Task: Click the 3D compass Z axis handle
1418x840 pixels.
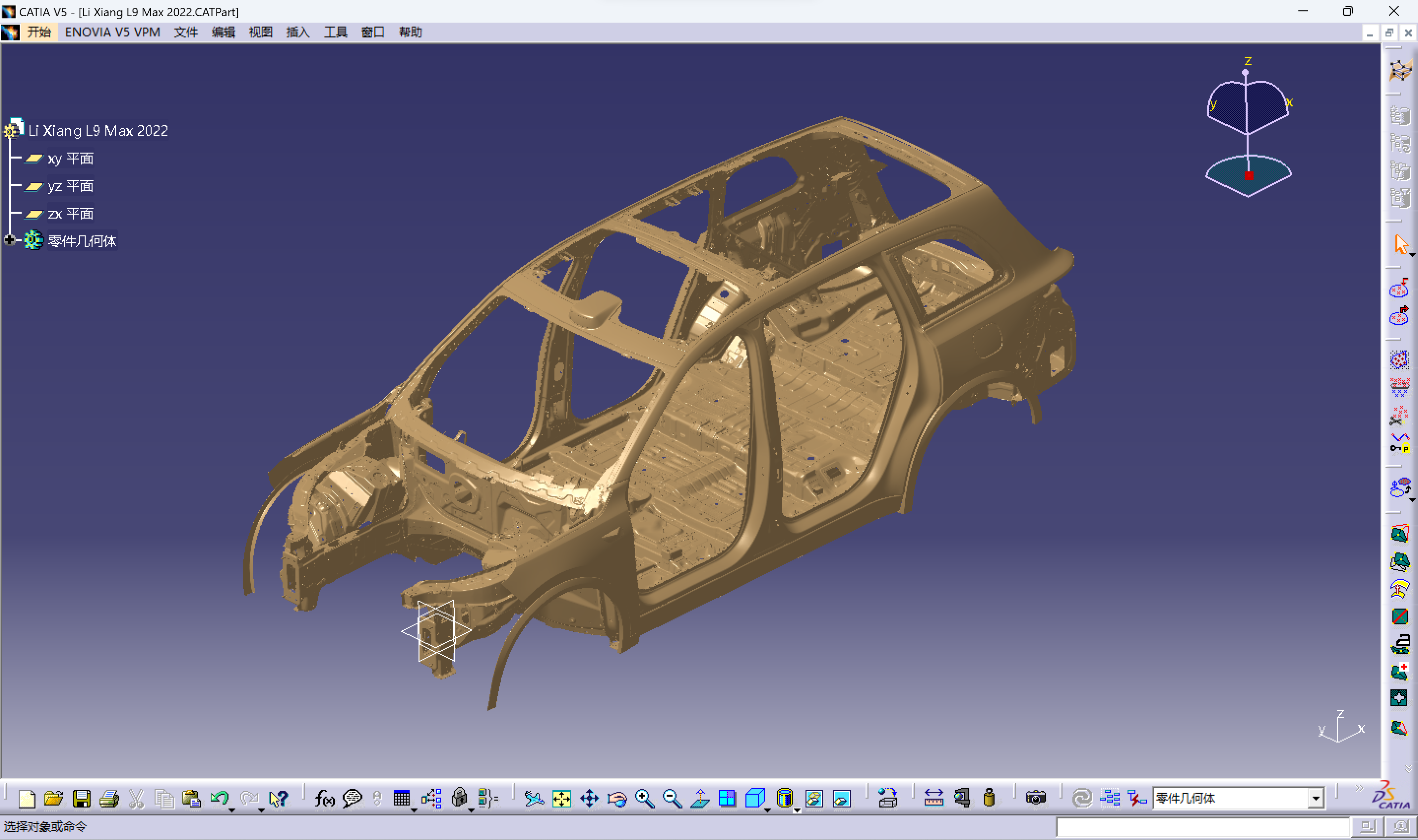Action: click(x=1245, y=72)
